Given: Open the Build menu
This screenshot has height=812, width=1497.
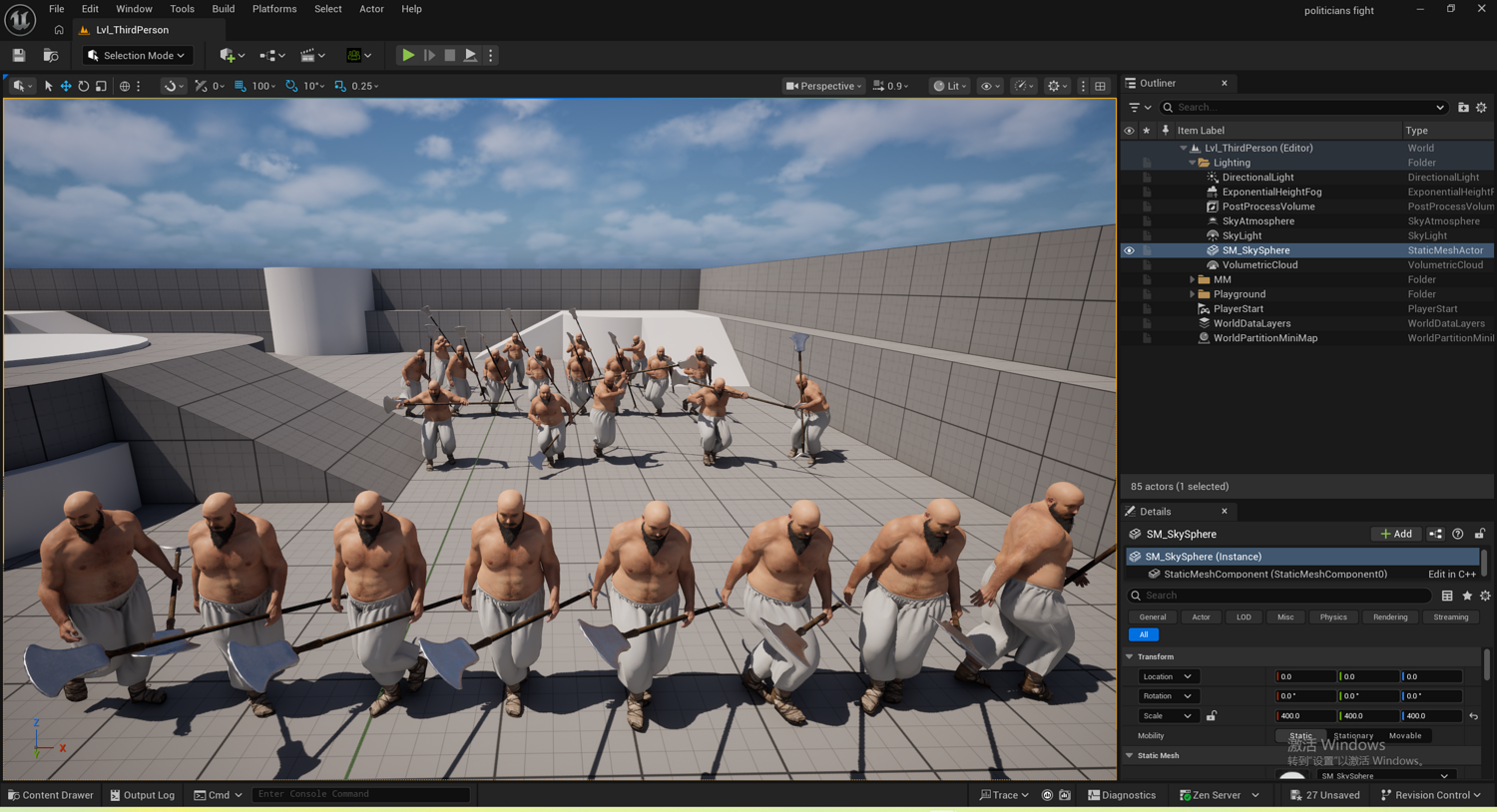Looking at the screenshot, I should coord(224,9).
